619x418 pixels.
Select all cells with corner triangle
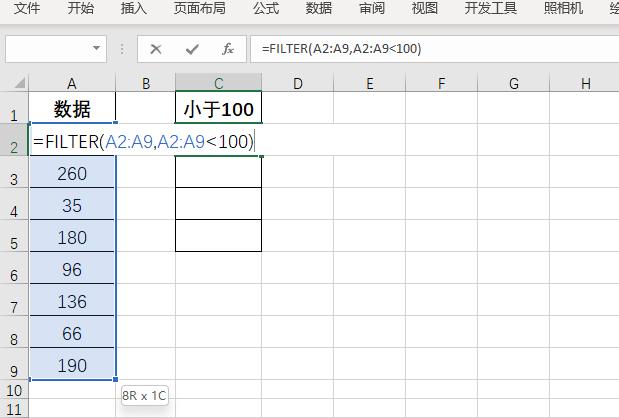pyautogui.click(x=20, y=83)
